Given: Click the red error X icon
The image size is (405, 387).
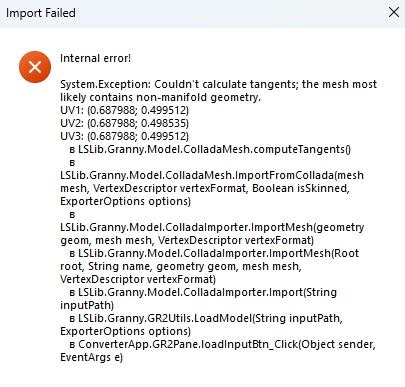Looking at the screenshot, I should click(35, 67).
